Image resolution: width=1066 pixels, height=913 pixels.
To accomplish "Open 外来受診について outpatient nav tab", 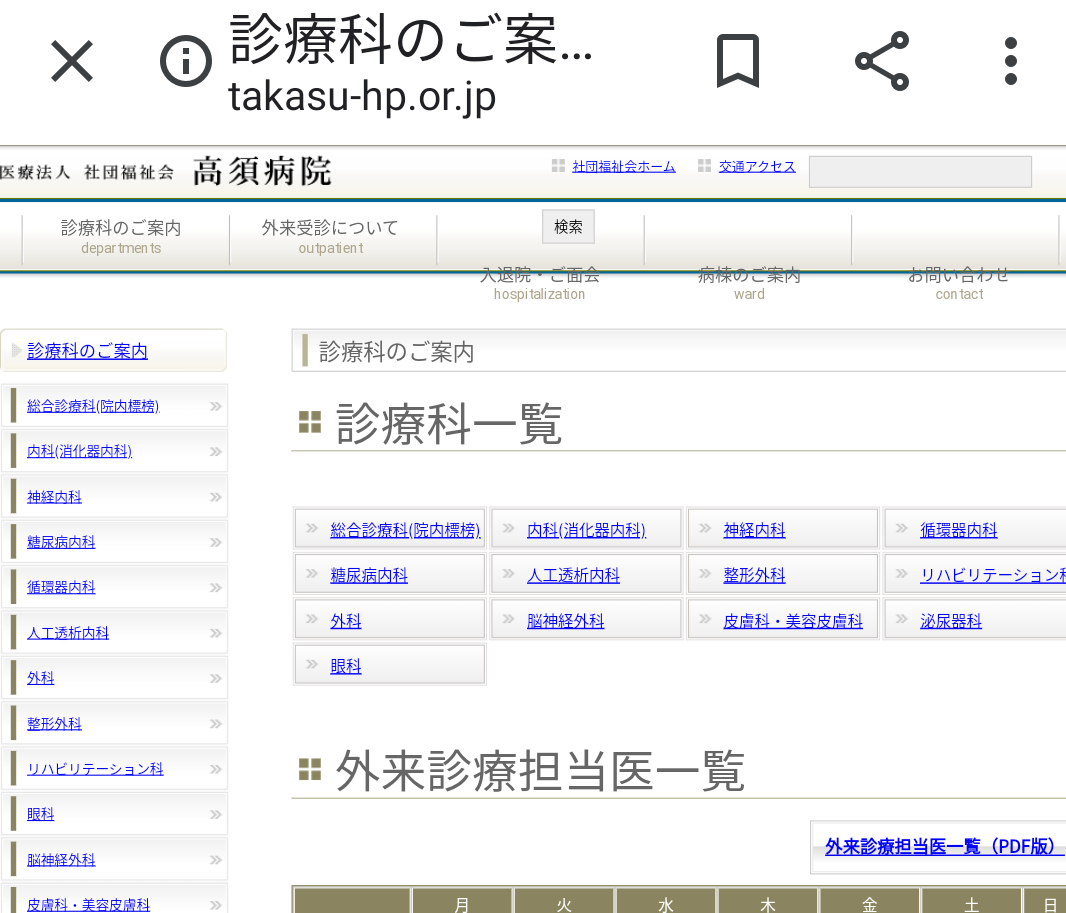I will (330, 237).
